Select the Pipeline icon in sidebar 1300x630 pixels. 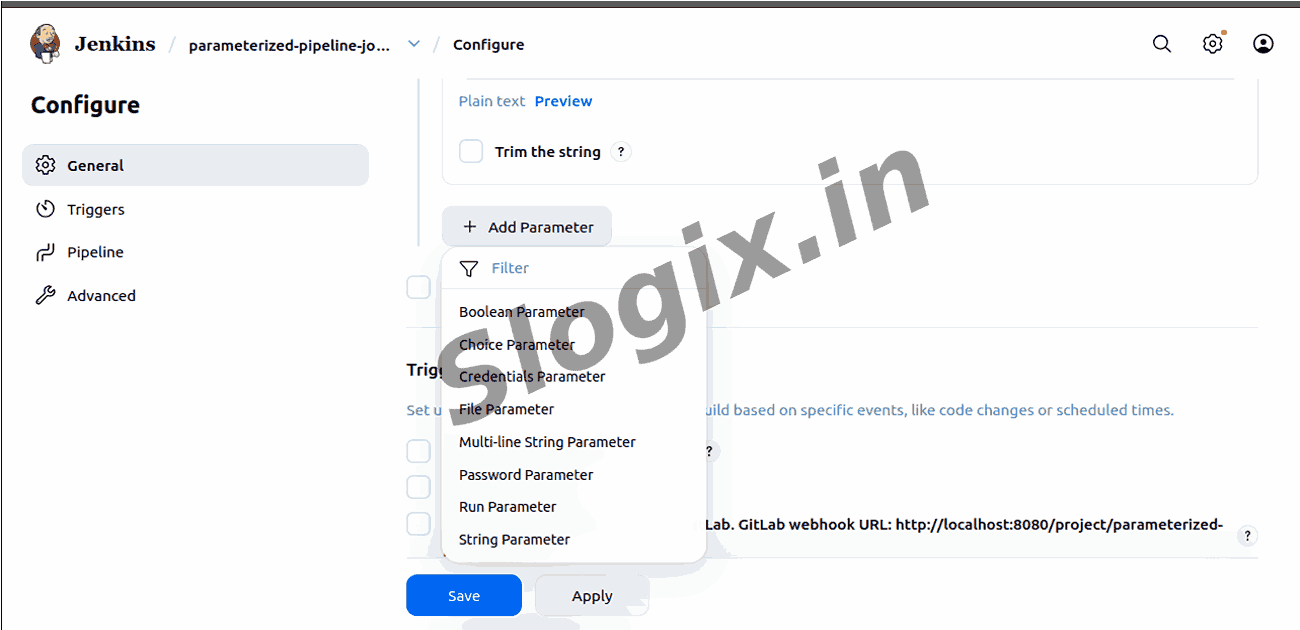point(45,252)
